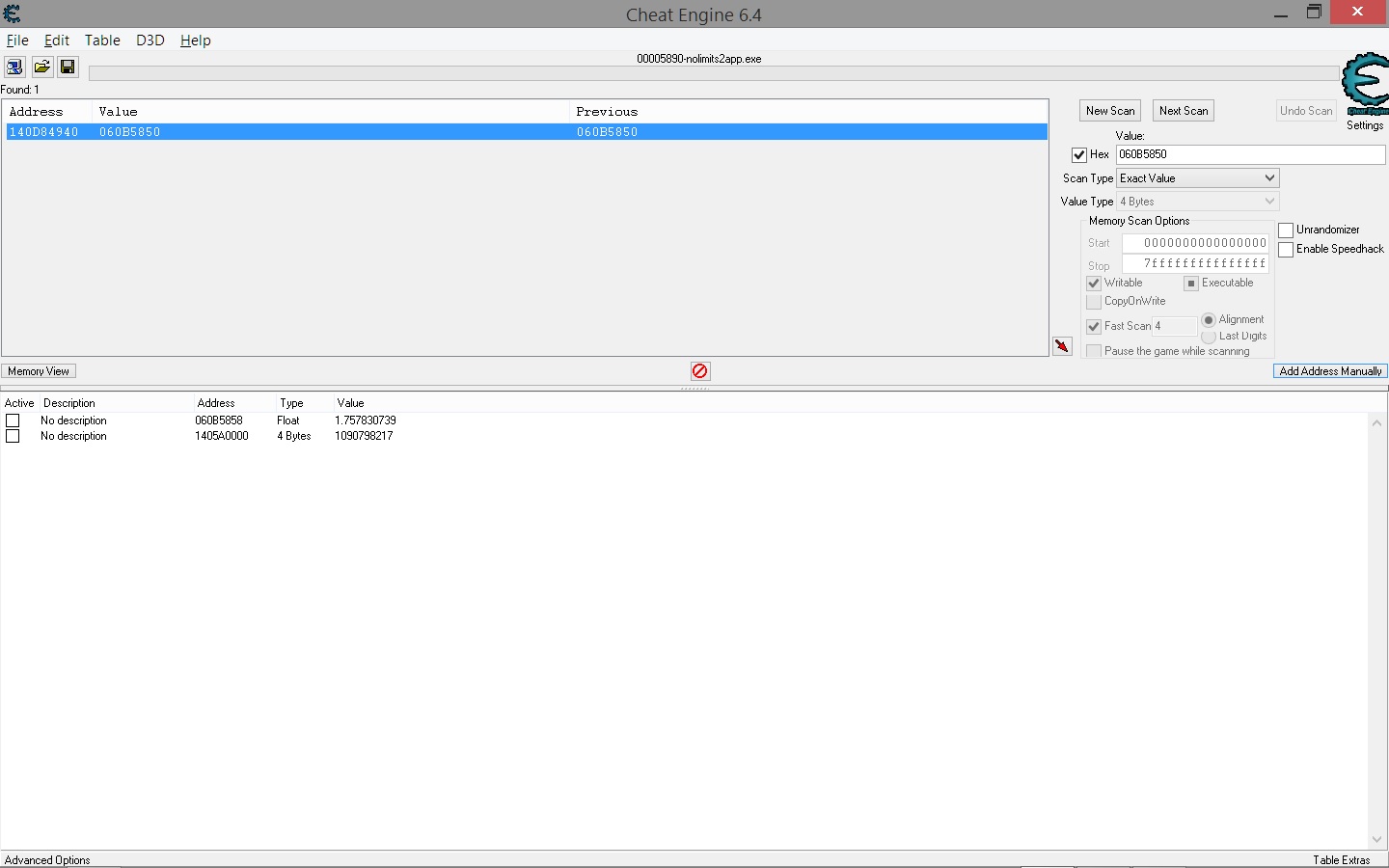The height and width of the screenshot is (868, 1389).
Task: Open the D3D menu
Action: pyautogui.click(x=150, y=41)
